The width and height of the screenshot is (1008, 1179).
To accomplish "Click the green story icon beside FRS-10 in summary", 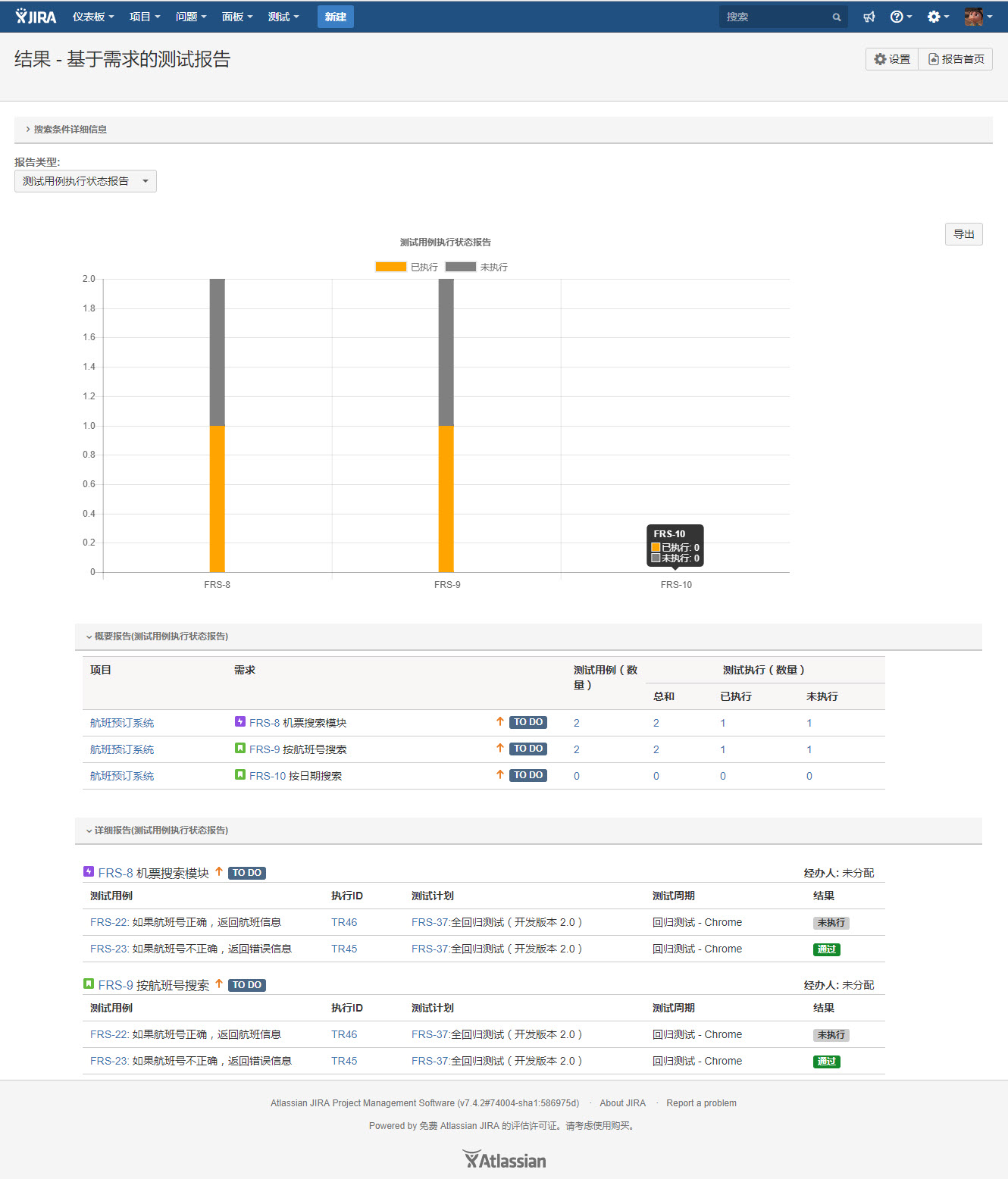I will (x=240, y=775).
